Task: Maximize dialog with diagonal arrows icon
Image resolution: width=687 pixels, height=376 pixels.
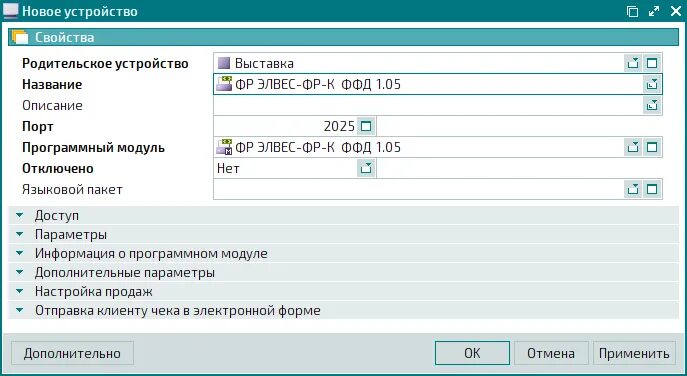Action: click(654, 11)
